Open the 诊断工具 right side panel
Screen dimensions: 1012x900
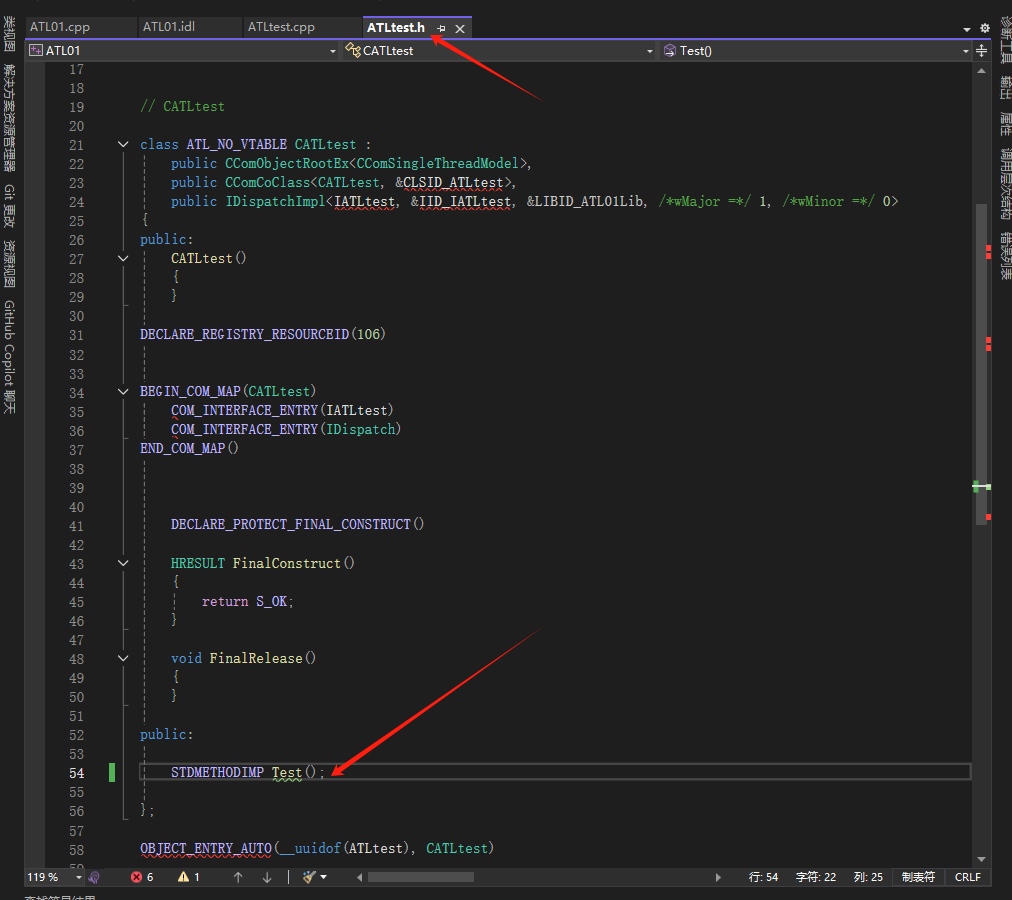(1006, 40)
